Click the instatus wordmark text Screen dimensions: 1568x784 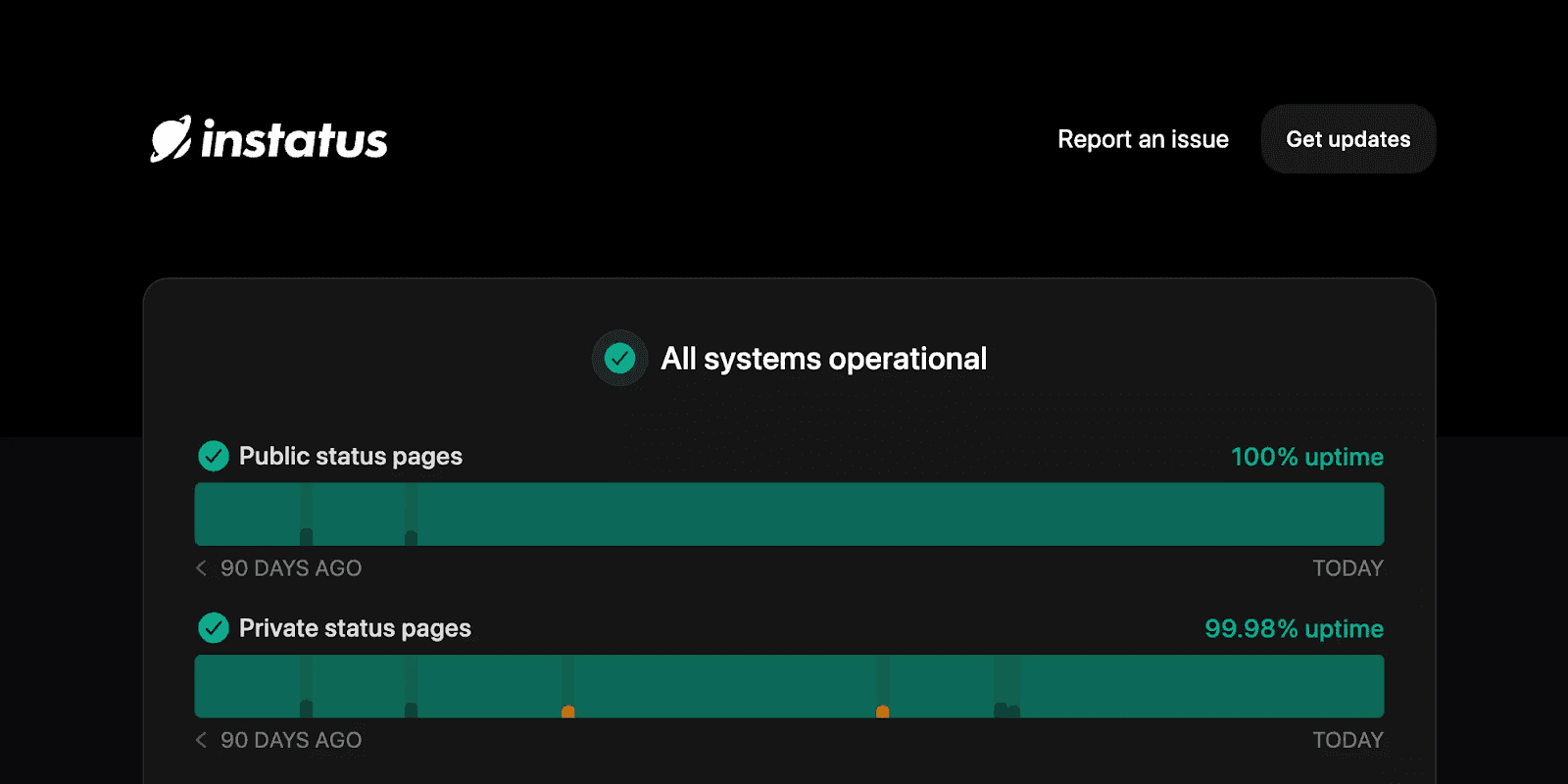pos(294,140)
